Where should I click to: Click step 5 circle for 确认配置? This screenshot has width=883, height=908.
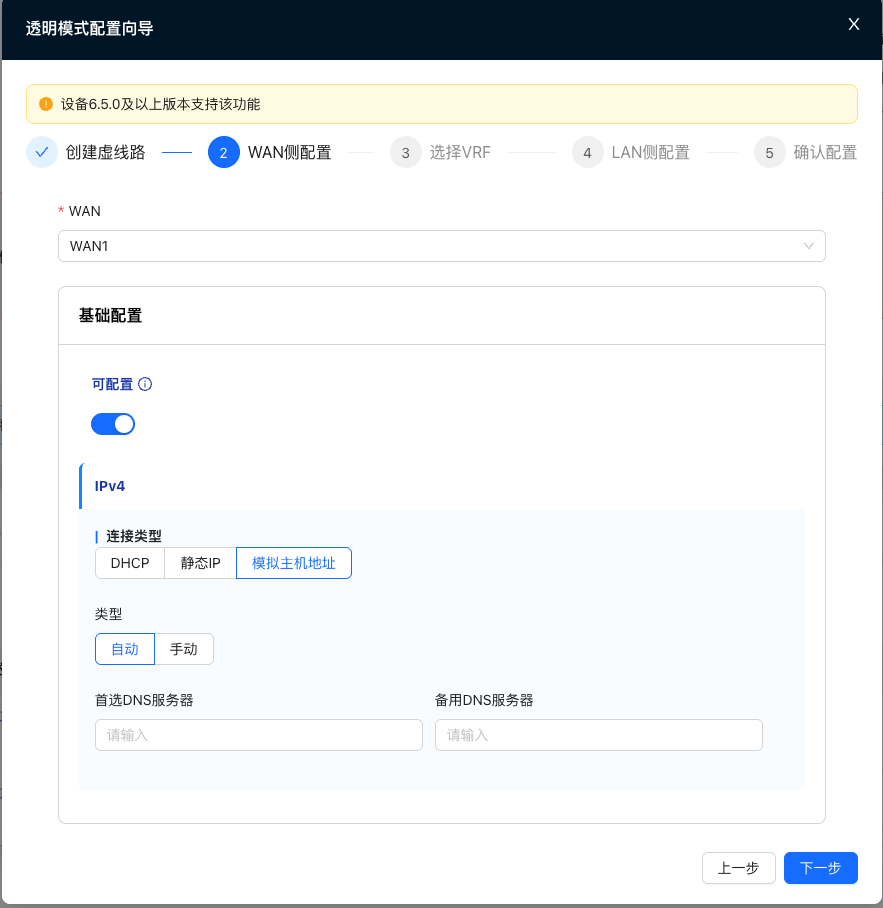[769, 153]
